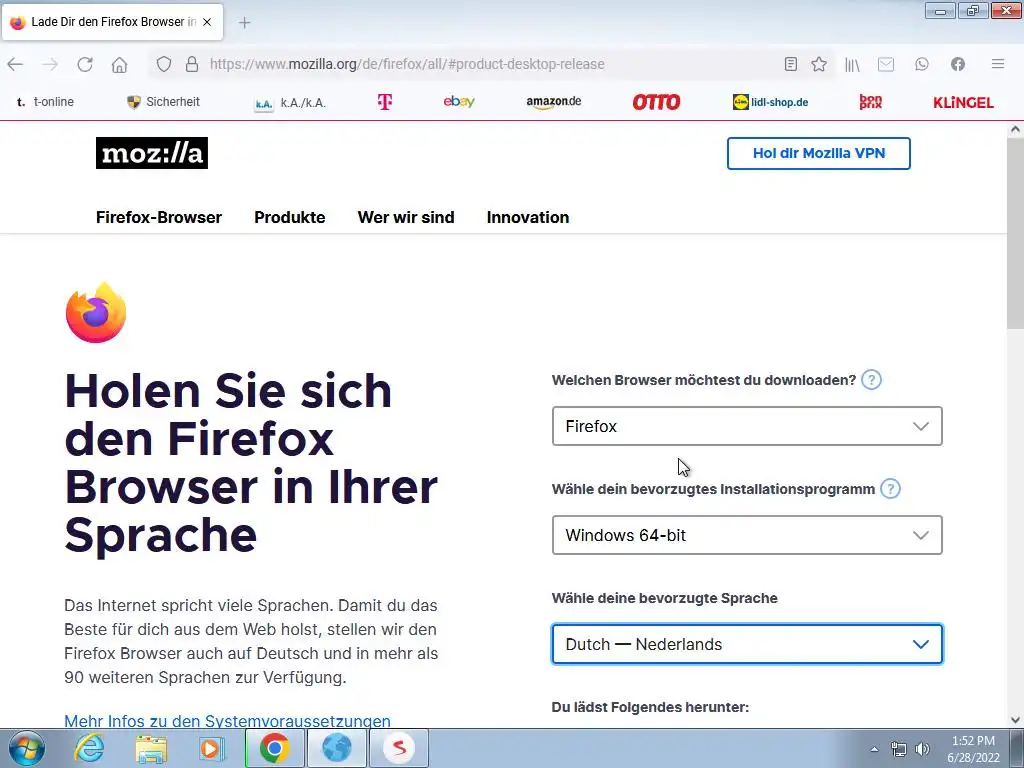Screen dimensions: 1024x768
Task: Switch to the globe browser taskbar icon
Action: tap(337, 748)
